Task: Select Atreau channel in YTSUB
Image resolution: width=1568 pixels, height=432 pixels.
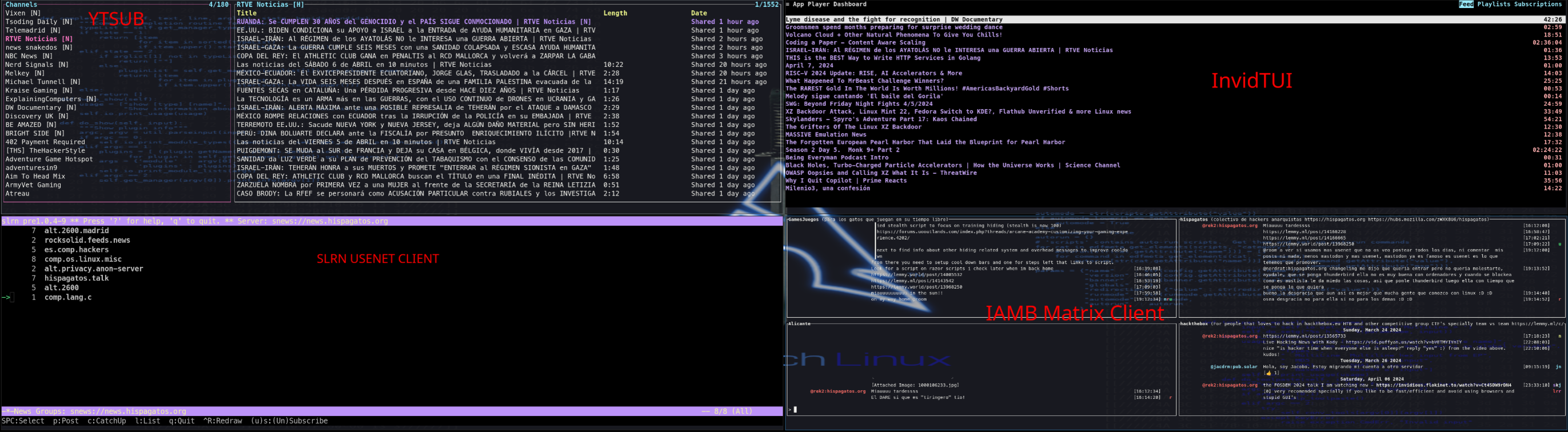Action: click(17, 194)
